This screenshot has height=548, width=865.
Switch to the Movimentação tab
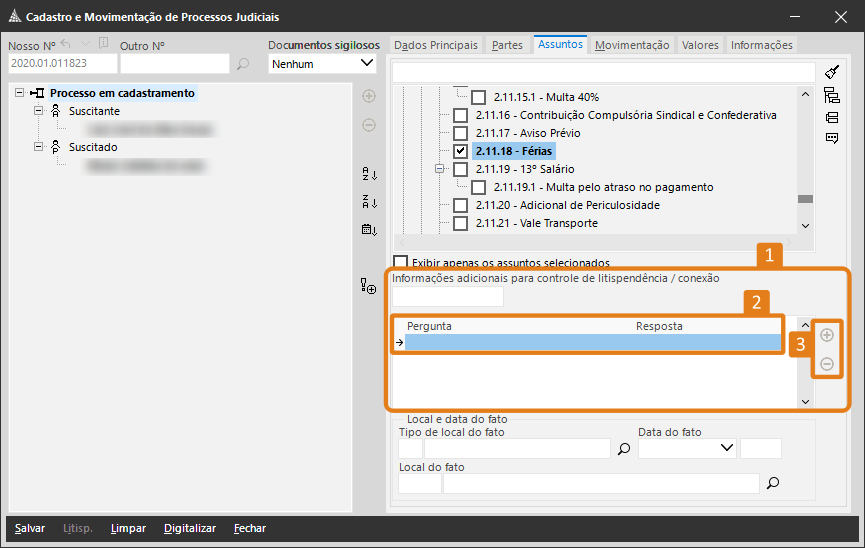(632, 45)
